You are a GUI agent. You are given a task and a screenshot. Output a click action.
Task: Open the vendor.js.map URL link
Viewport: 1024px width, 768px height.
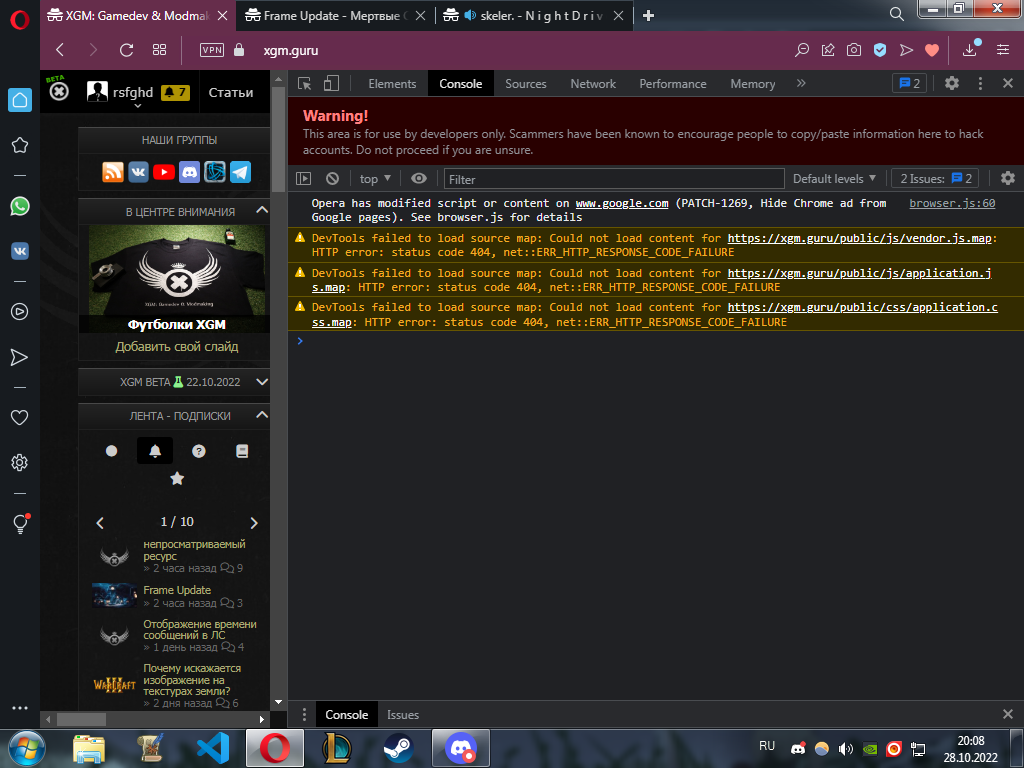coord(859,238)
